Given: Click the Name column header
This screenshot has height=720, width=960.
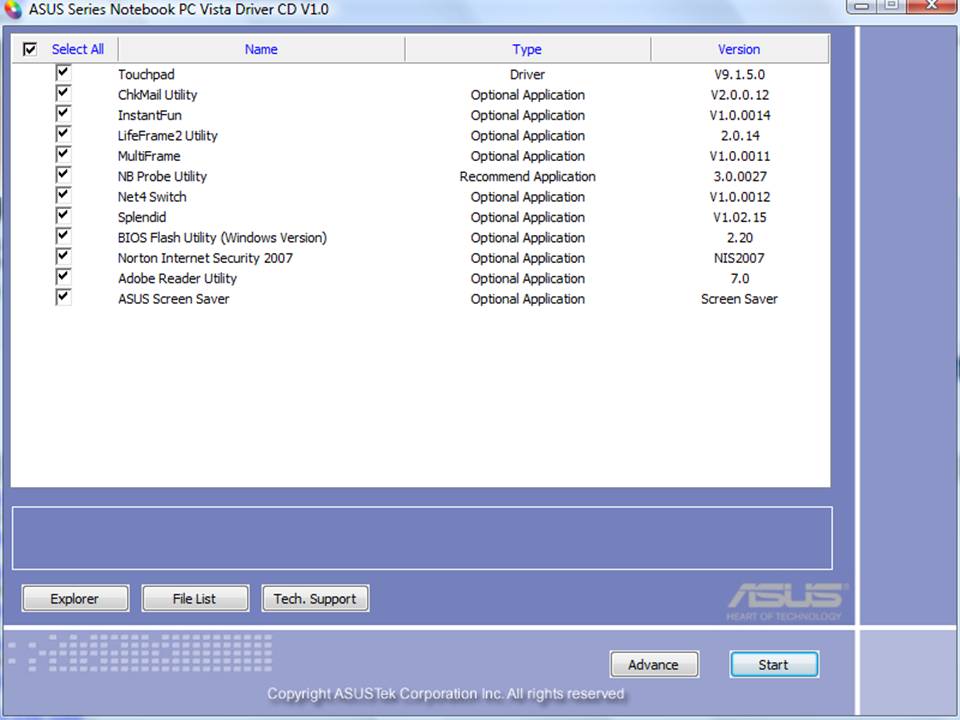Looking at the screenshot, I should point(261,49).
